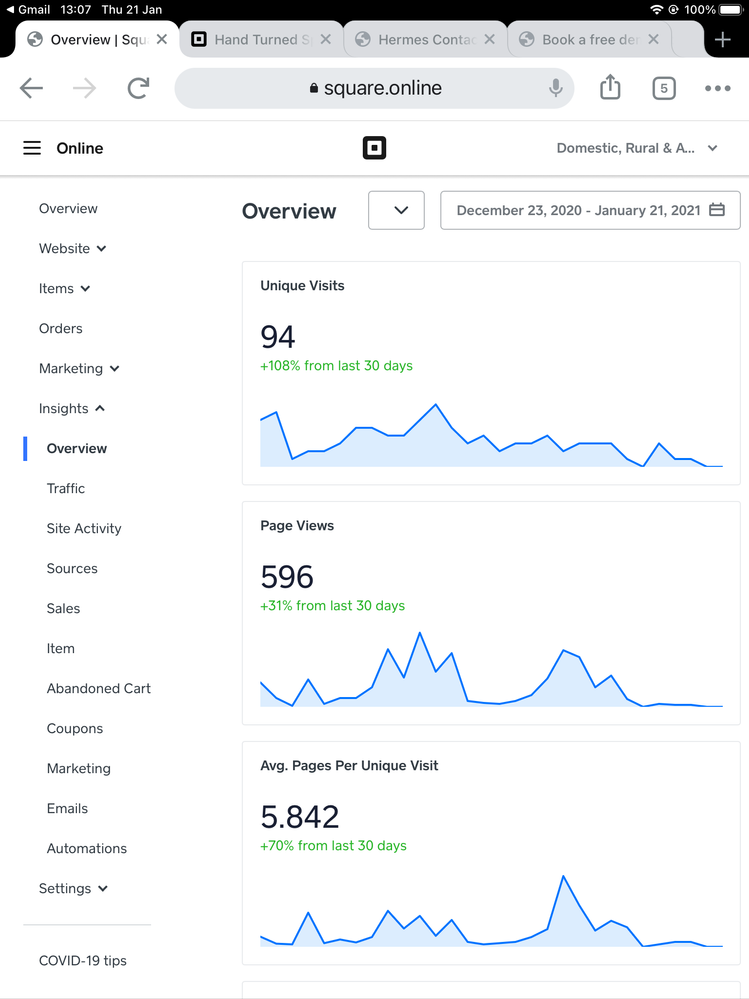Close the Hermes Contact tab
Screen dimensions: 749x999
click(x=489, y=40)
